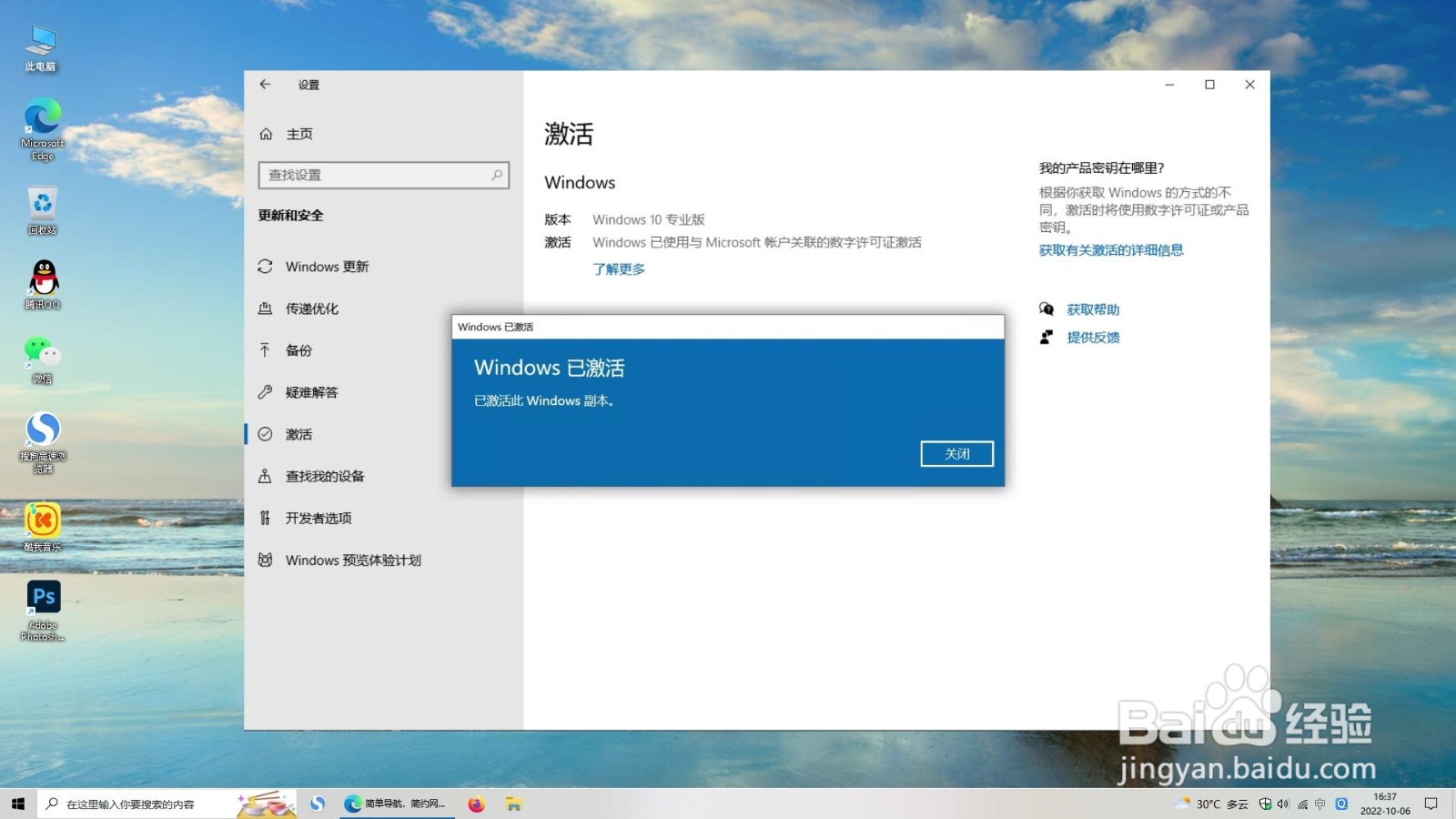1456x819 pixels.
Task: Select the Adobe Photoshop desktop icon
Action: [43, 612]
